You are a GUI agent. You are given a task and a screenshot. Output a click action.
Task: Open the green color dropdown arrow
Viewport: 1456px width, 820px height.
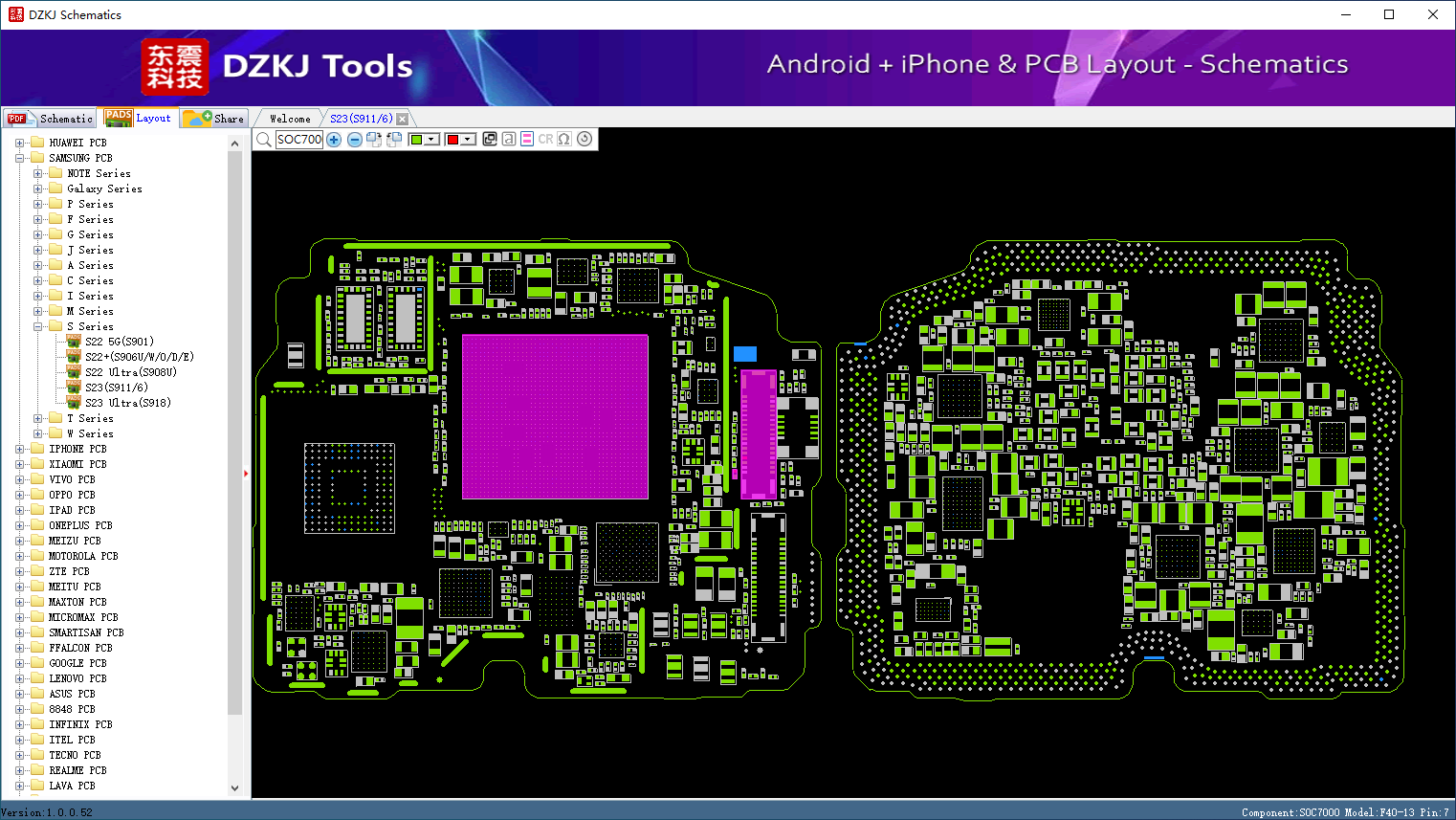[x=431, y=140]
